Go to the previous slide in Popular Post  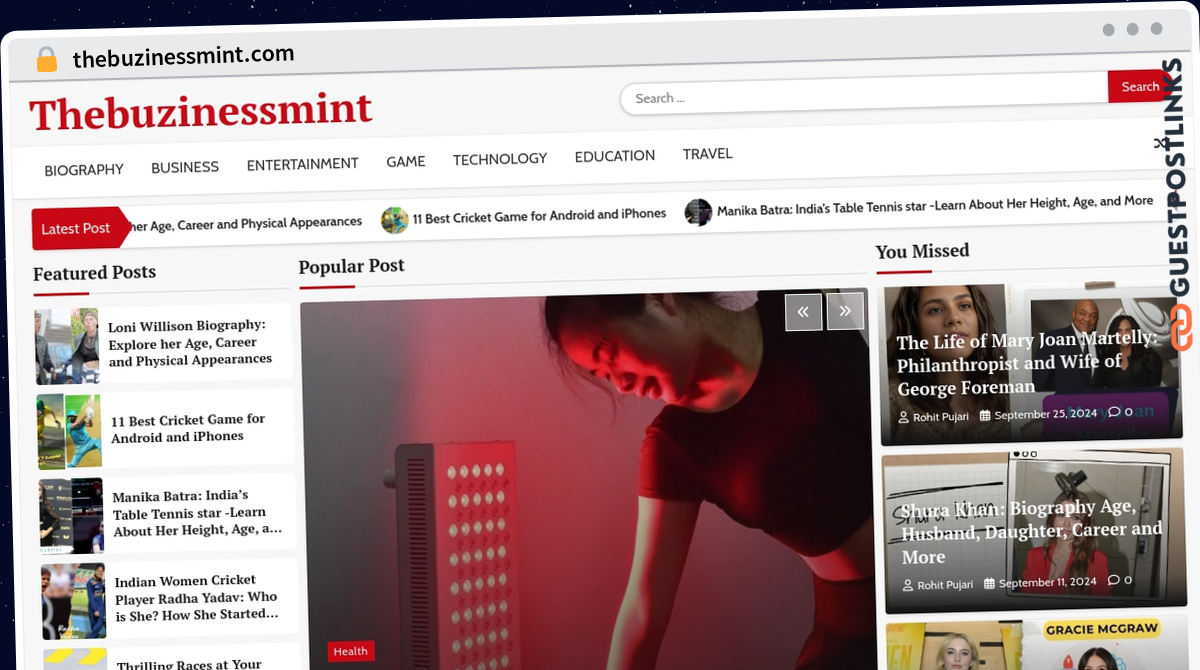803,312
